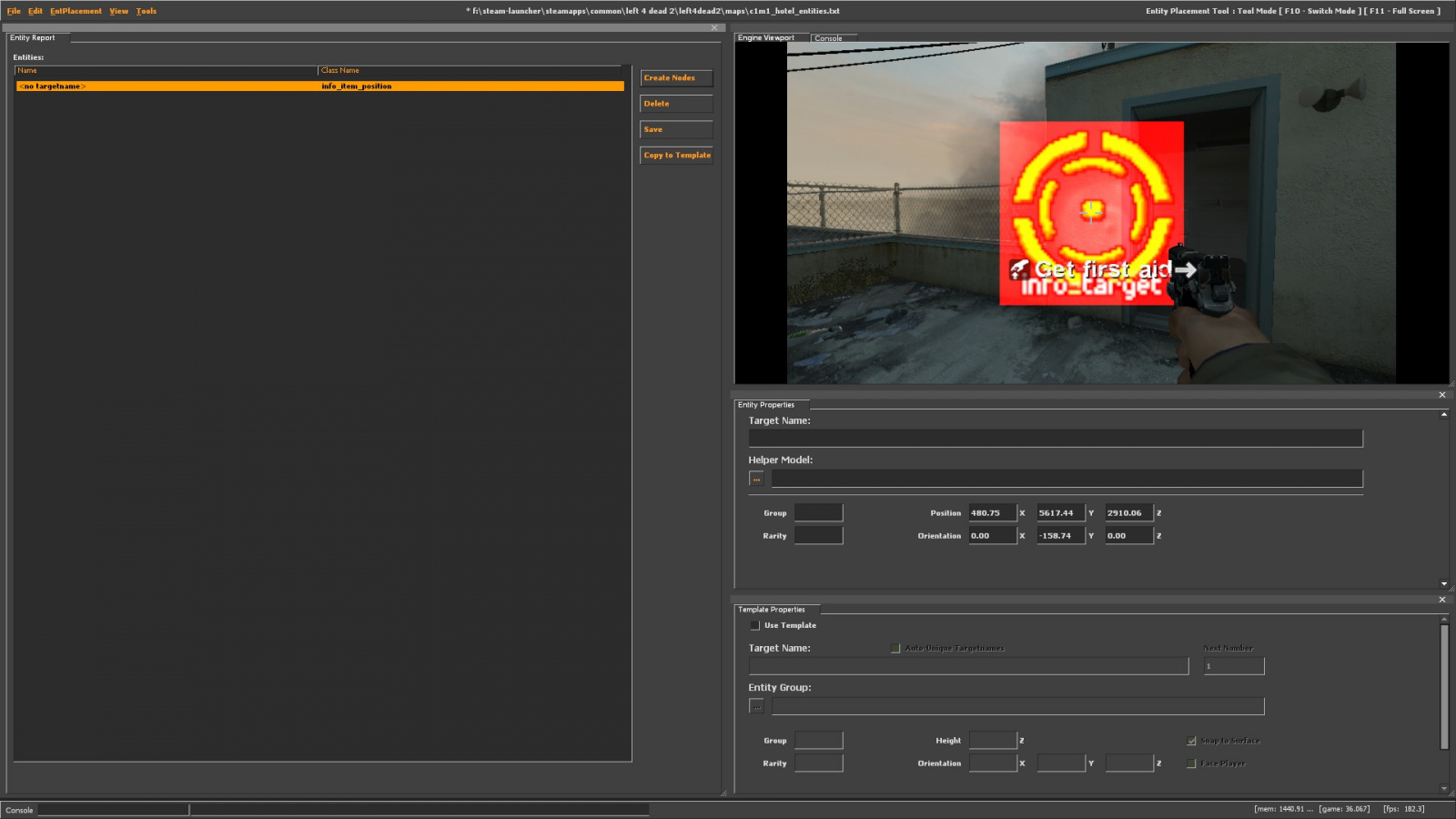Click the Entity Group "..." browse icon

757,705
